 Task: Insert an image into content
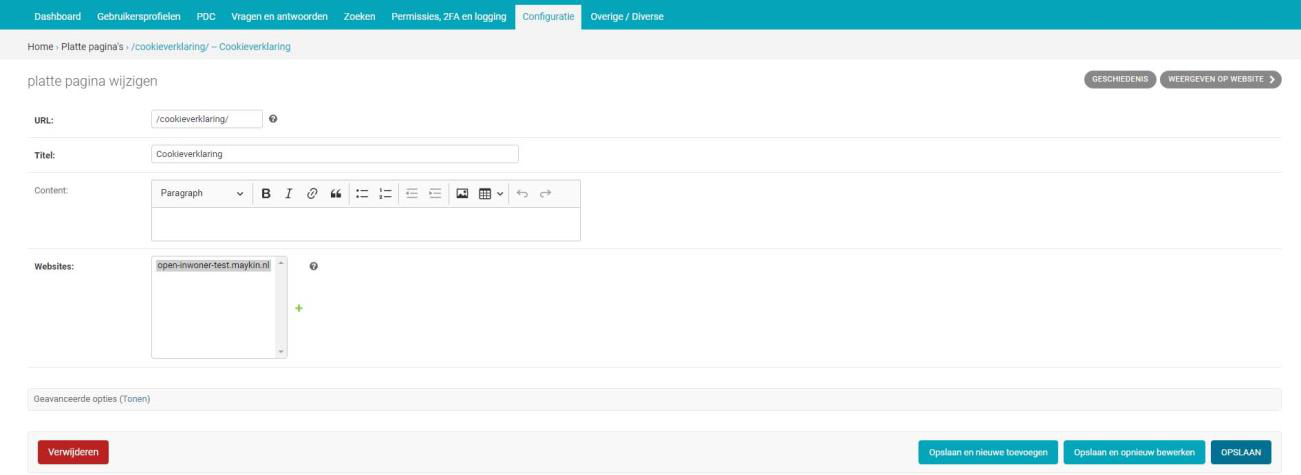coord(463,193)
